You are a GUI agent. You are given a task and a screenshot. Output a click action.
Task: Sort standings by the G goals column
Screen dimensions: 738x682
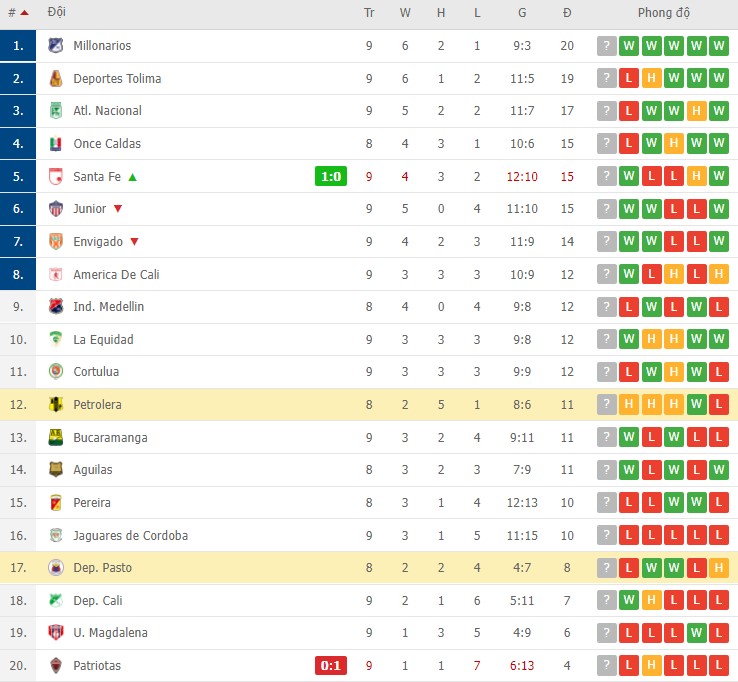point(522,13)
